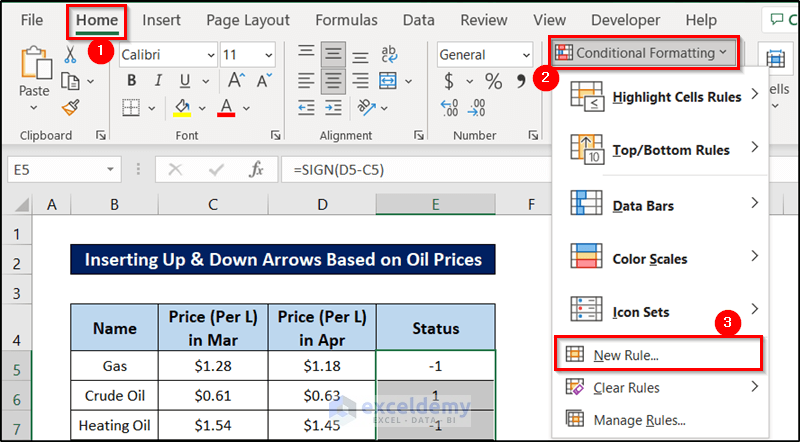
Task: Switch to the Data tab
Action: point(419,20)
